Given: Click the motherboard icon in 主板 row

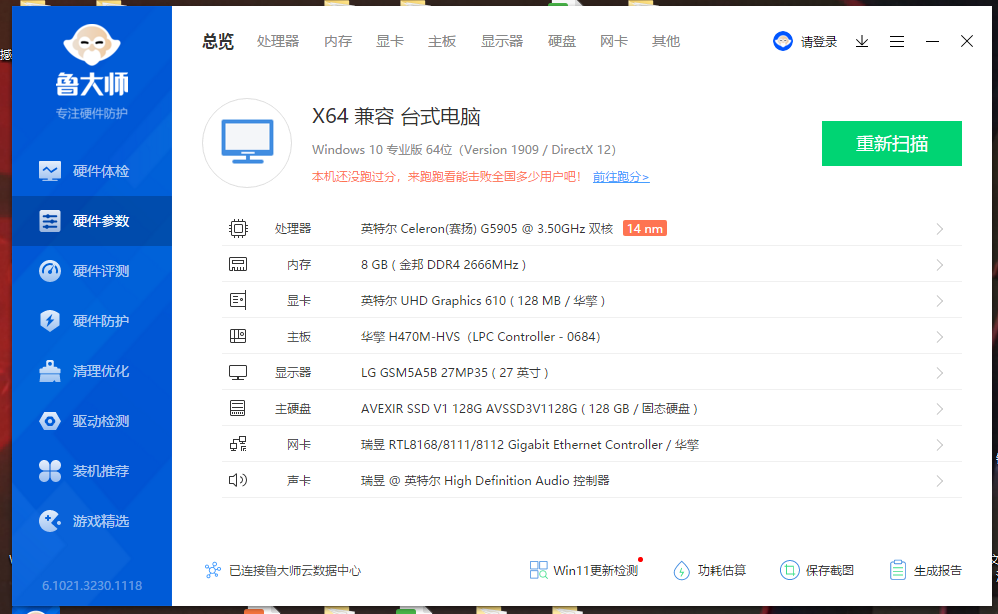Looking at the screenshot, I should [x=238, y=336].
